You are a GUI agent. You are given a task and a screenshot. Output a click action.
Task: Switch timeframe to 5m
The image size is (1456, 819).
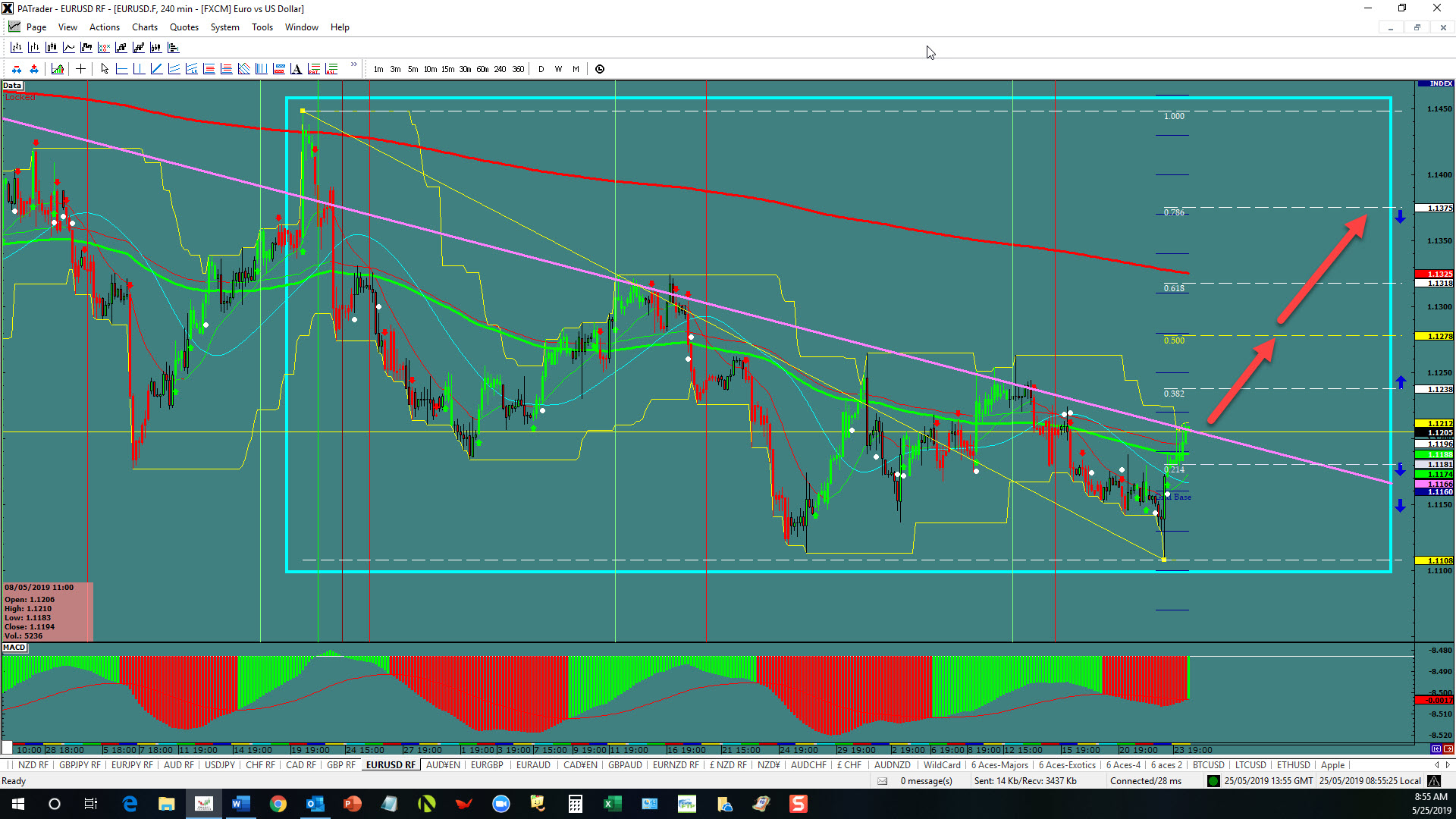click(413, 69)
